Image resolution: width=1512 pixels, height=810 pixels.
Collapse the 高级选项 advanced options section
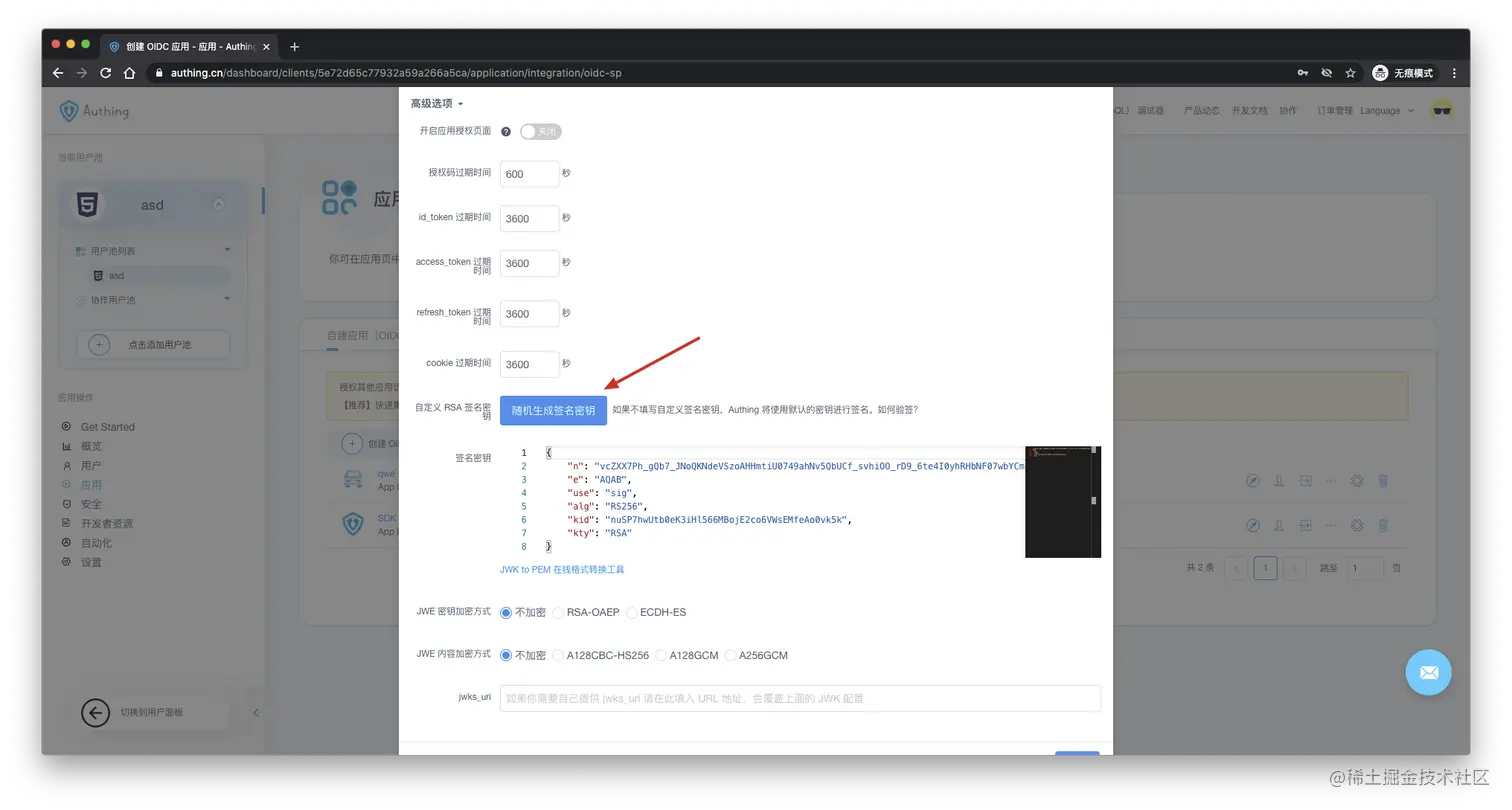point(437,103)
